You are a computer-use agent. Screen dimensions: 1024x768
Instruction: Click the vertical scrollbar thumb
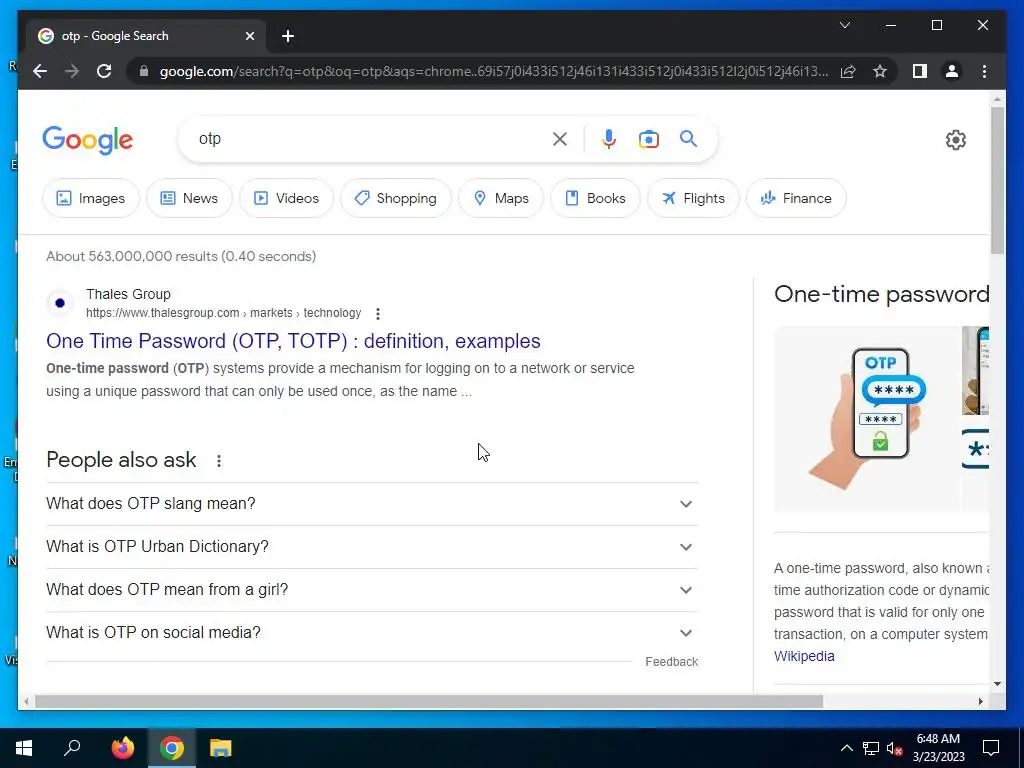click(997, 180)
